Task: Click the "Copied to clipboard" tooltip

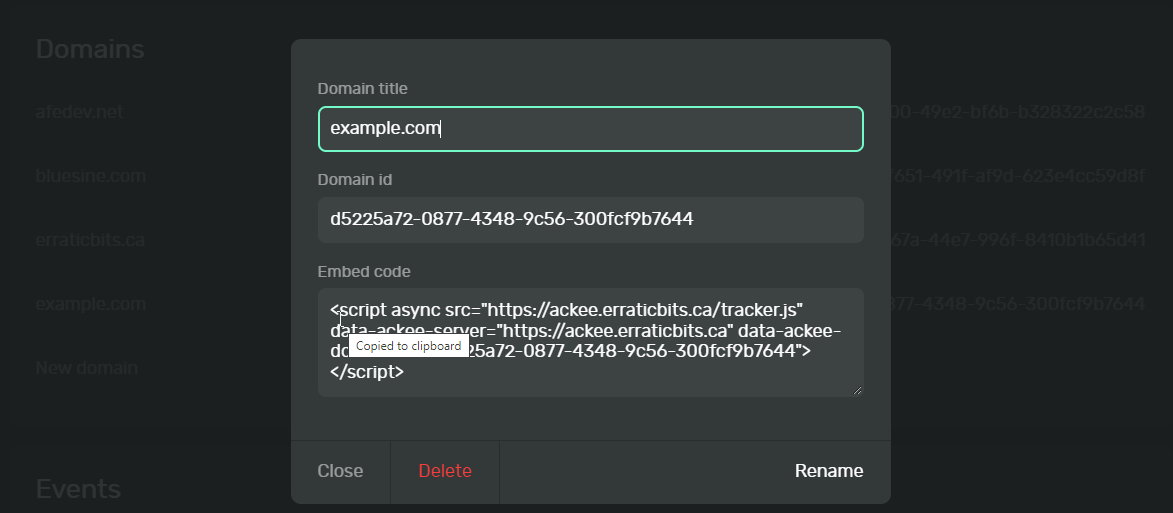Action: [x=409, y=346]
